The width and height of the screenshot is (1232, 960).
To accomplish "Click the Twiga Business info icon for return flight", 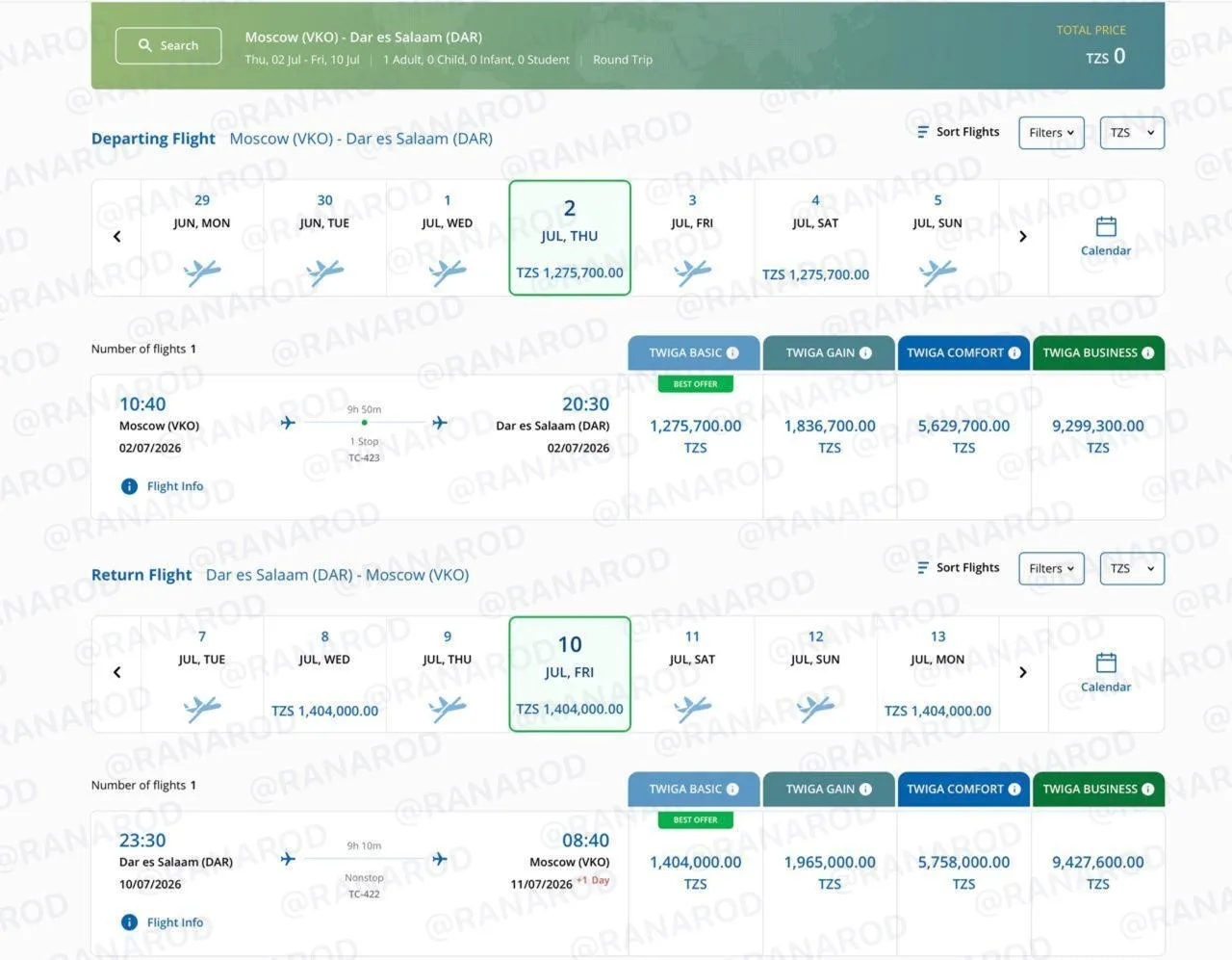I will pos(1147,790).
